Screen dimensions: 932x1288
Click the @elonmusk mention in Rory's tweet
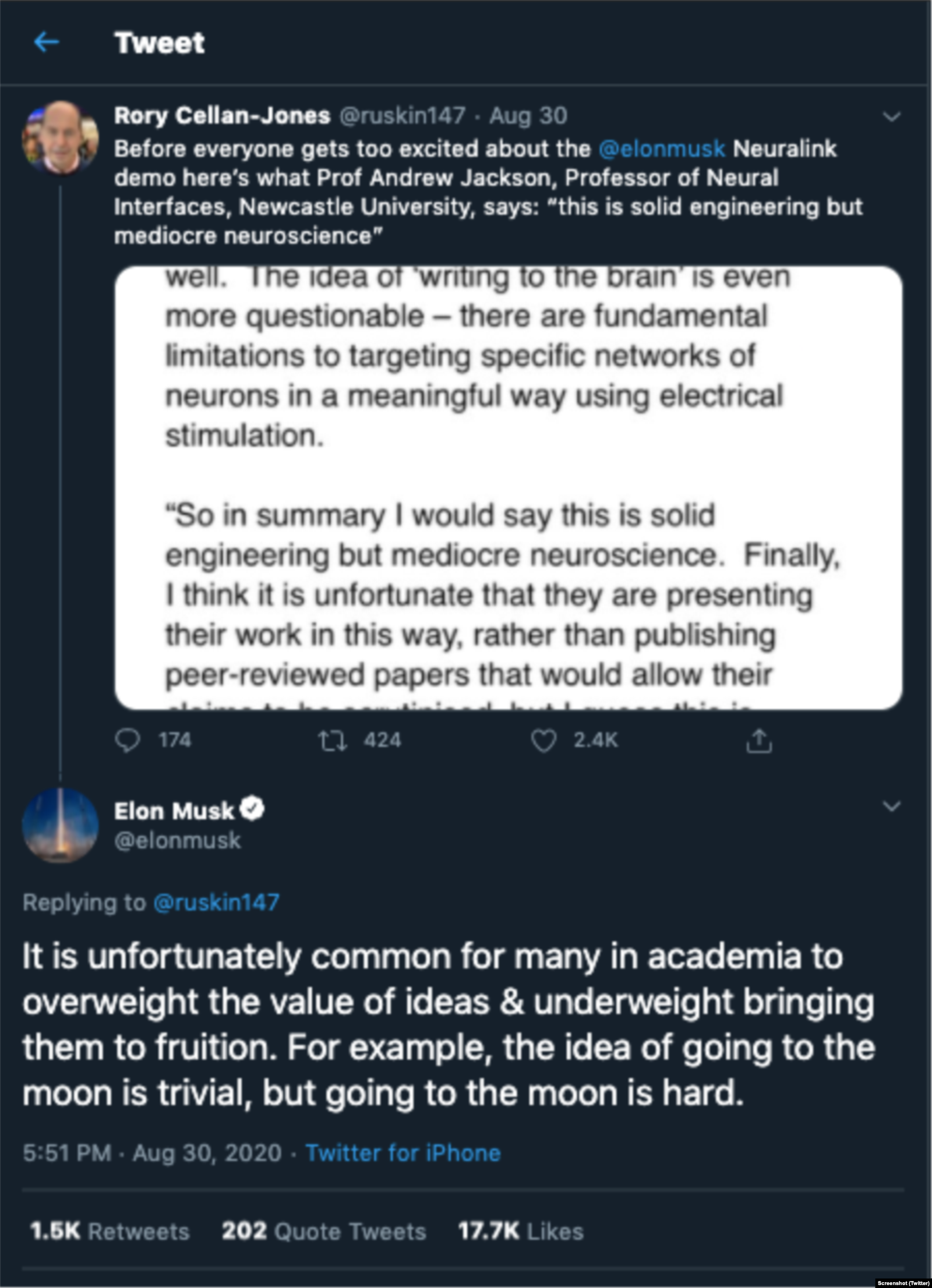tap(661, 149)
